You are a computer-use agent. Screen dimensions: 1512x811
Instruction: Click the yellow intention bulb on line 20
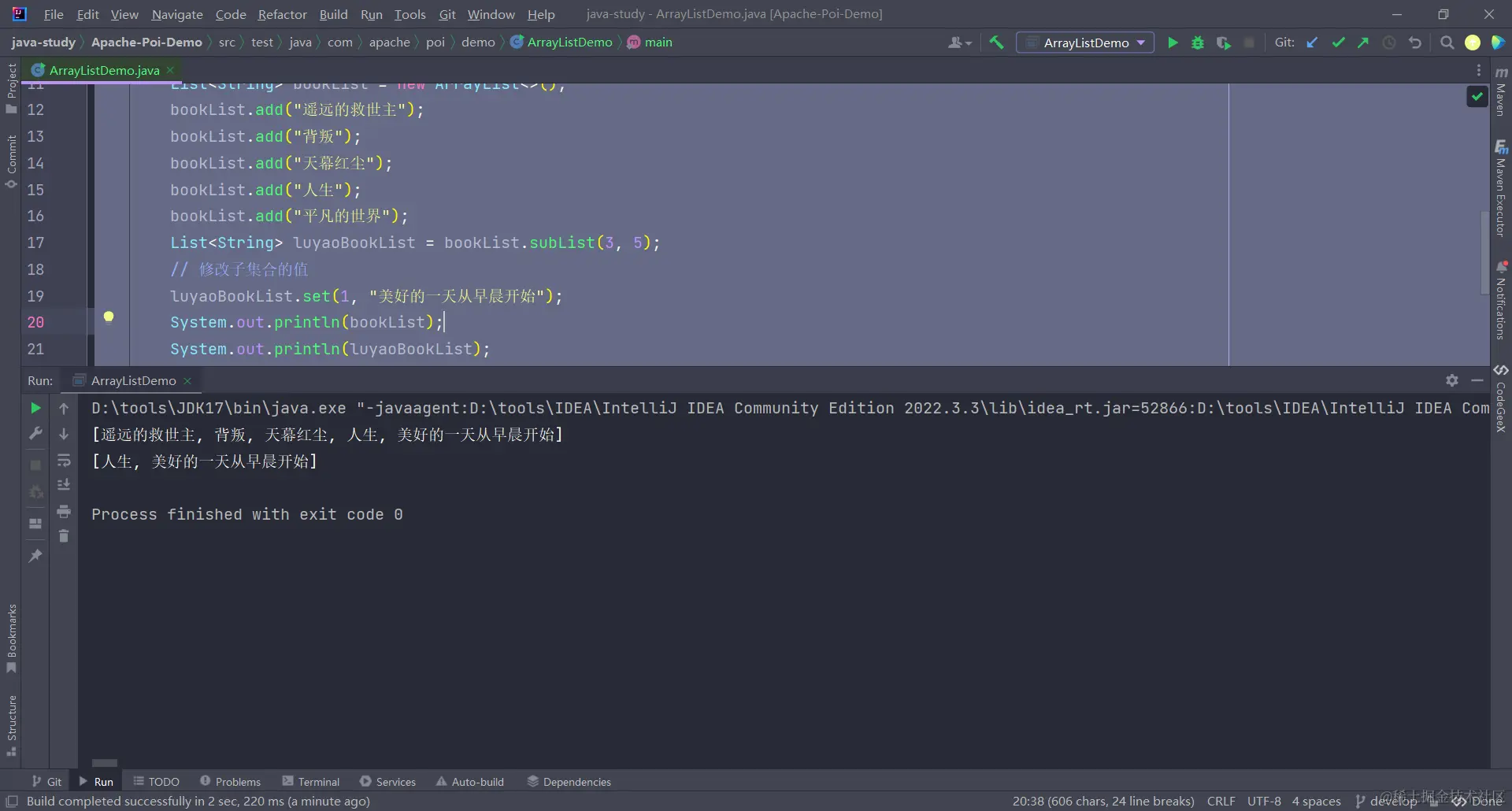point(109,317)
